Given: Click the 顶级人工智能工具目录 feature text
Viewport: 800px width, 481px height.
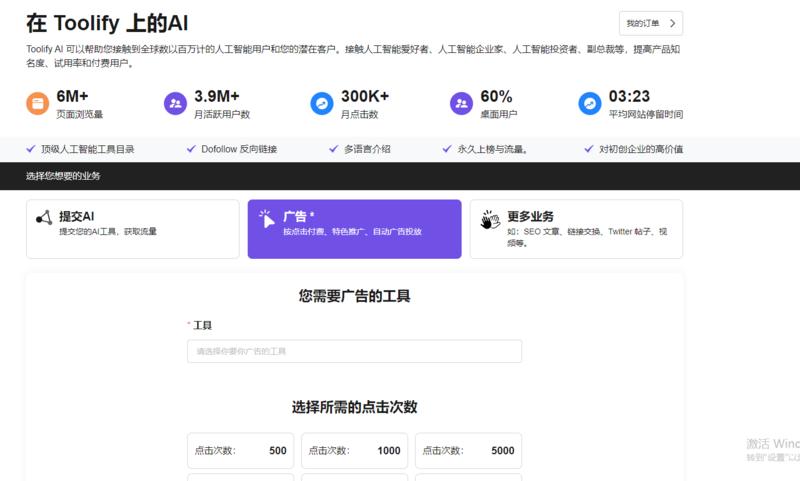Looking at the screenshot, I should tap(88, 149).
